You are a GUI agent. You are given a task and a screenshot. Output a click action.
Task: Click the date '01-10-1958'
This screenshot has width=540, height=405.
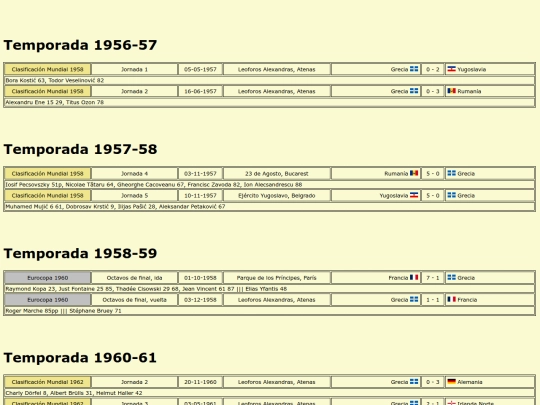200,278
